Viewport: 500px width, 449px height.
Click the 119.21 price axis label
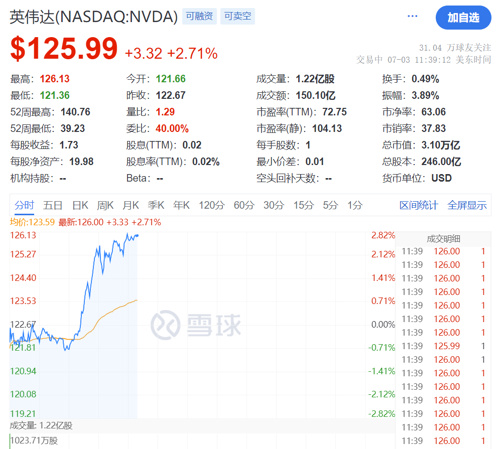[23, 414]
